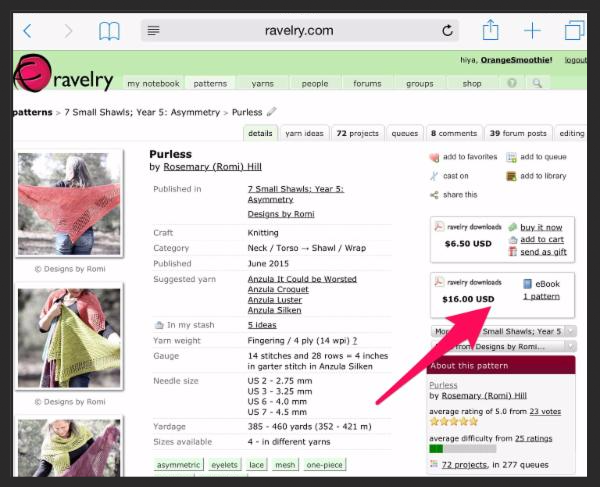
Task: Expand More from 7 Small Shawls dropdown
Action: (502, 331)
